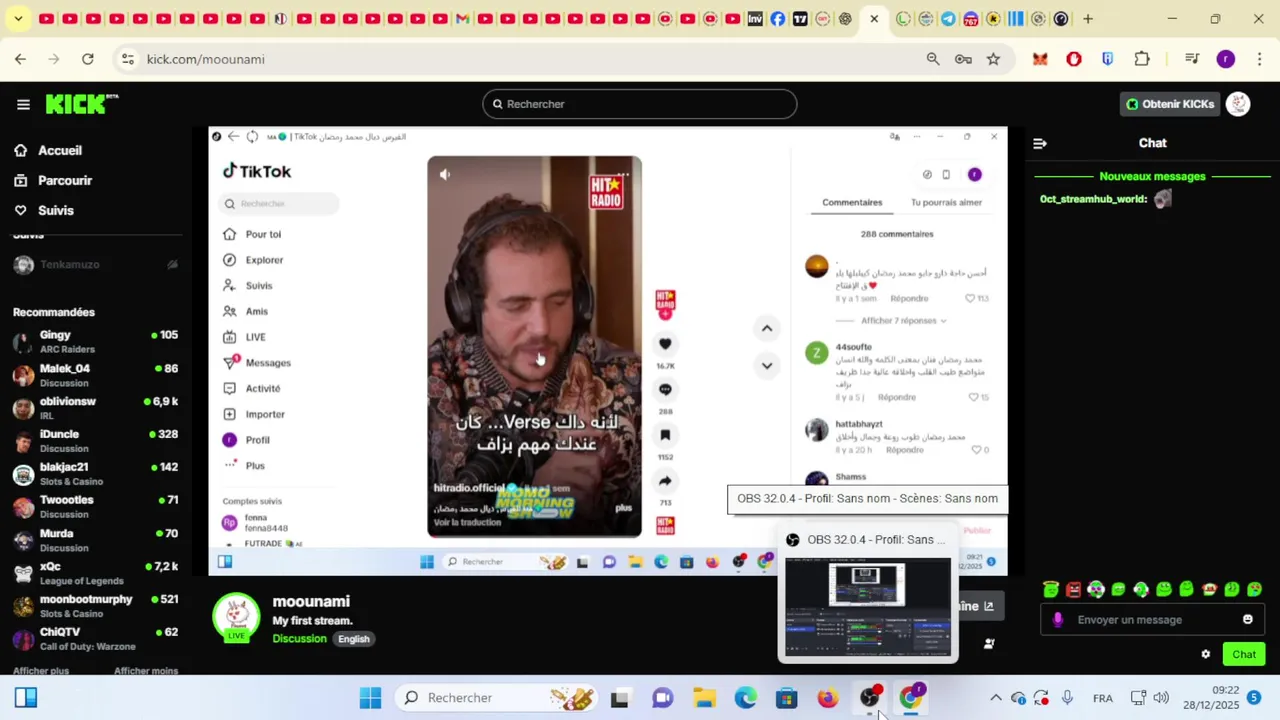The image size is (1280, 720).
Task: Open Firefox from the taskbar
Action: (x=828, y=697)
